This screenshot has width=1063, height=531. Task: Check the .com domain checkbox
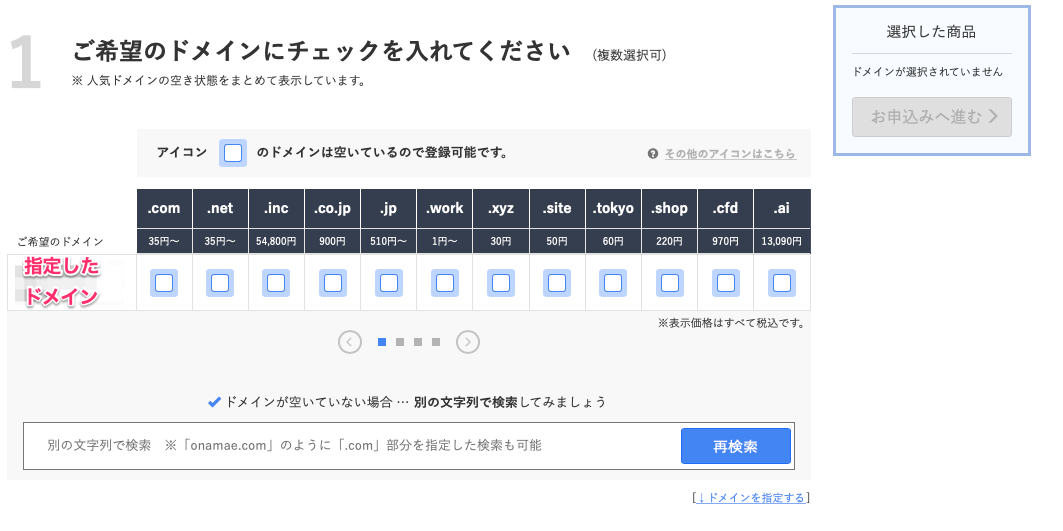click(x=164, y=283)
